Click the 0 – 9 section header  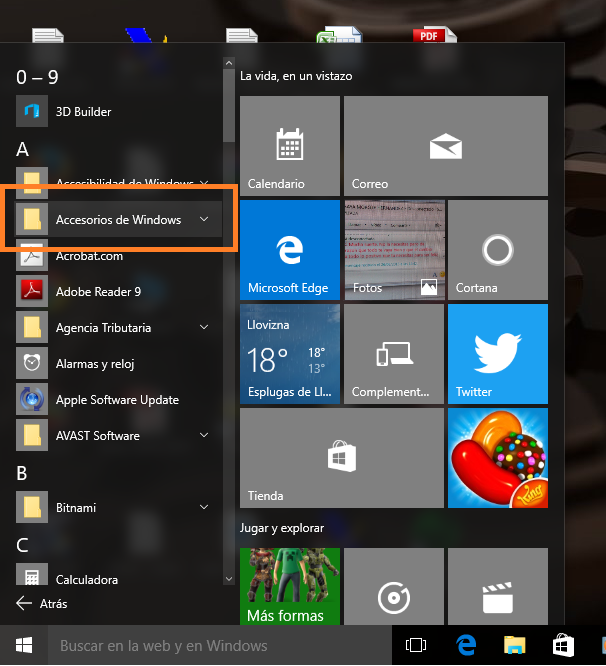pyautogui.click(x=37, y=76)
